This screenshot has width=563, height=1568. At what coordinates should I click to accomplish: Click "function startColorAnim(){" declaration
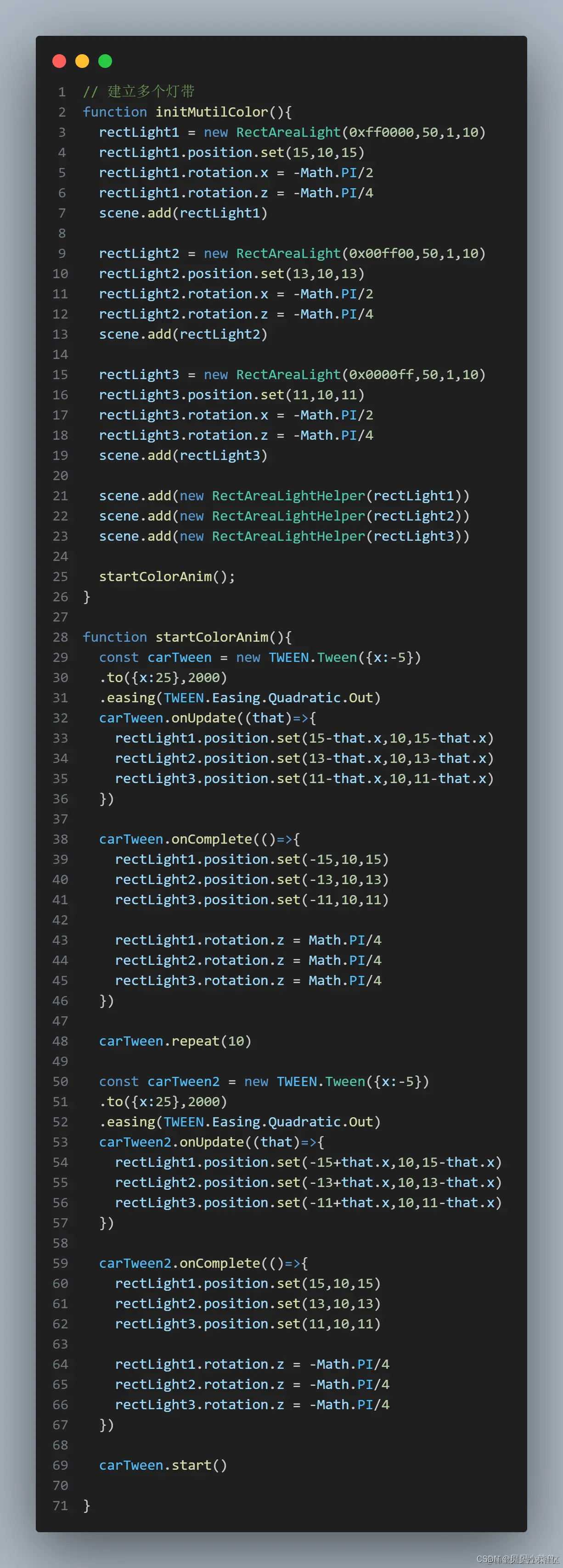tap(187, 637)
